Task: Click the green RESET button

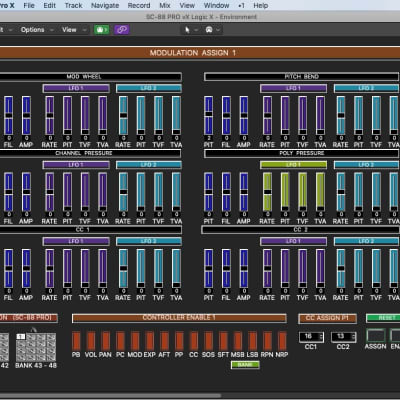Action: tap(383, 318)
